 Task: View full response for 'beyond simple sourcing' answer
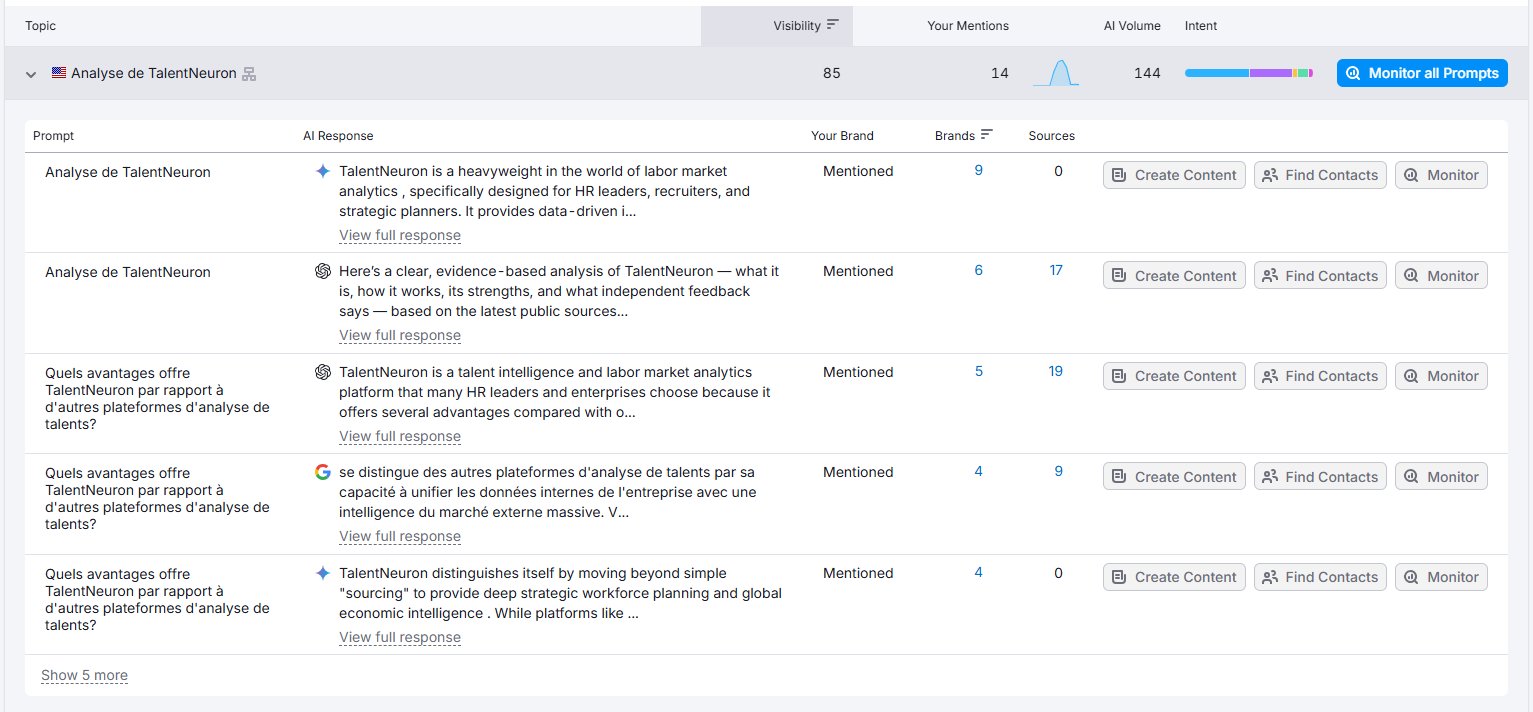(400, 637)
